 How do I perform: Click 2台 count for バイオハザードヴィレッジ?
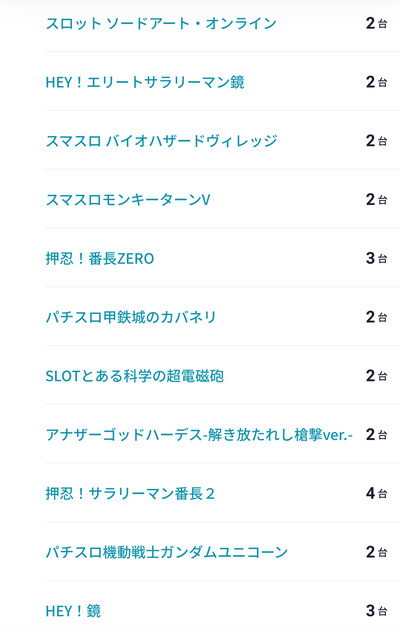(377, 141)
